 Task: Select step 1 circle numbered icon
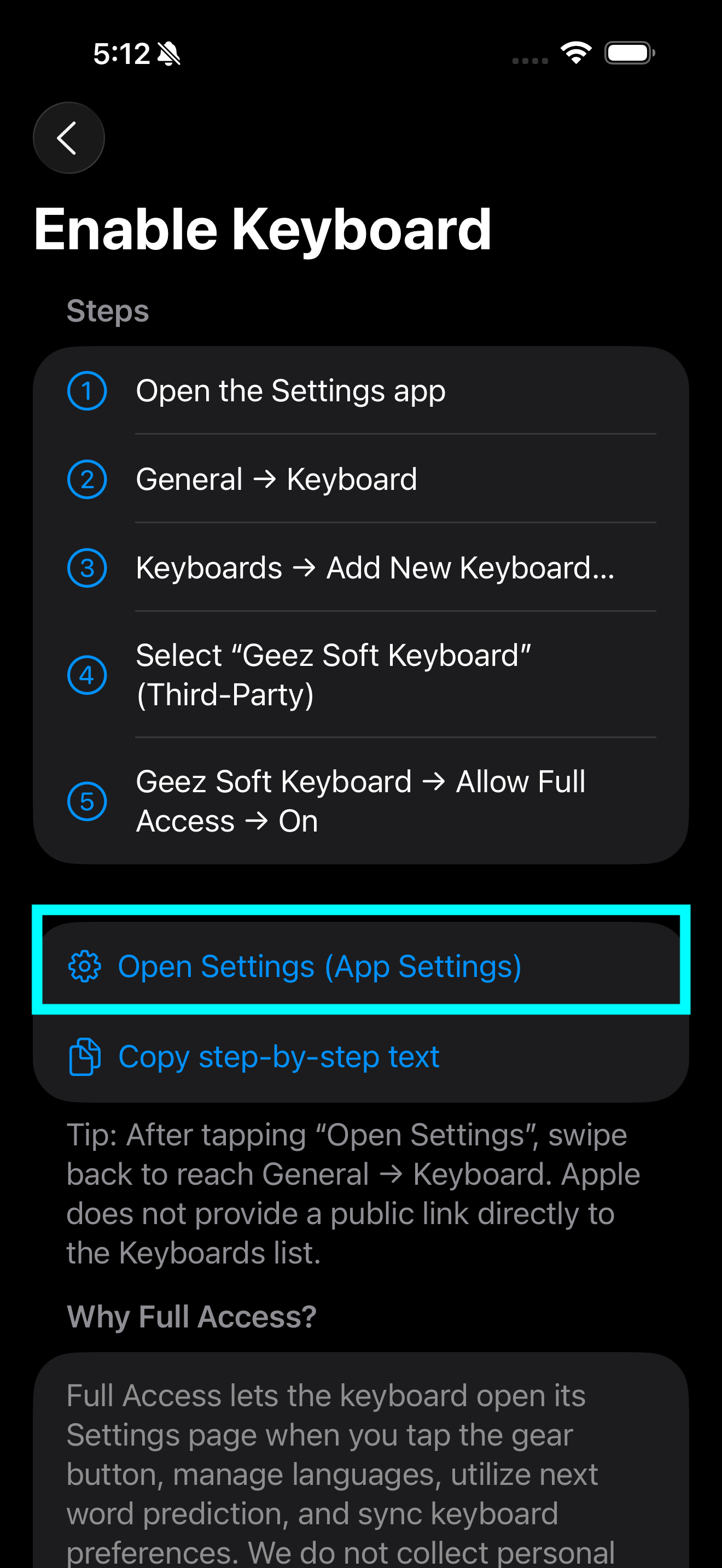coord(88,391)
